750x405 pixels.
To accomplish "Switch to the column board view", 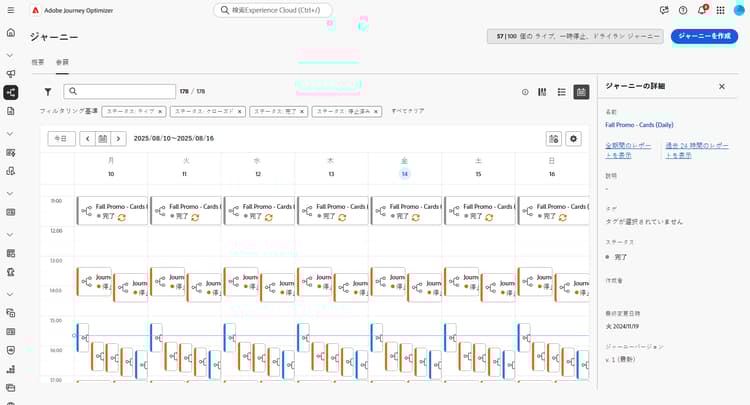I will pyautogui.click(x=542, y=92).
